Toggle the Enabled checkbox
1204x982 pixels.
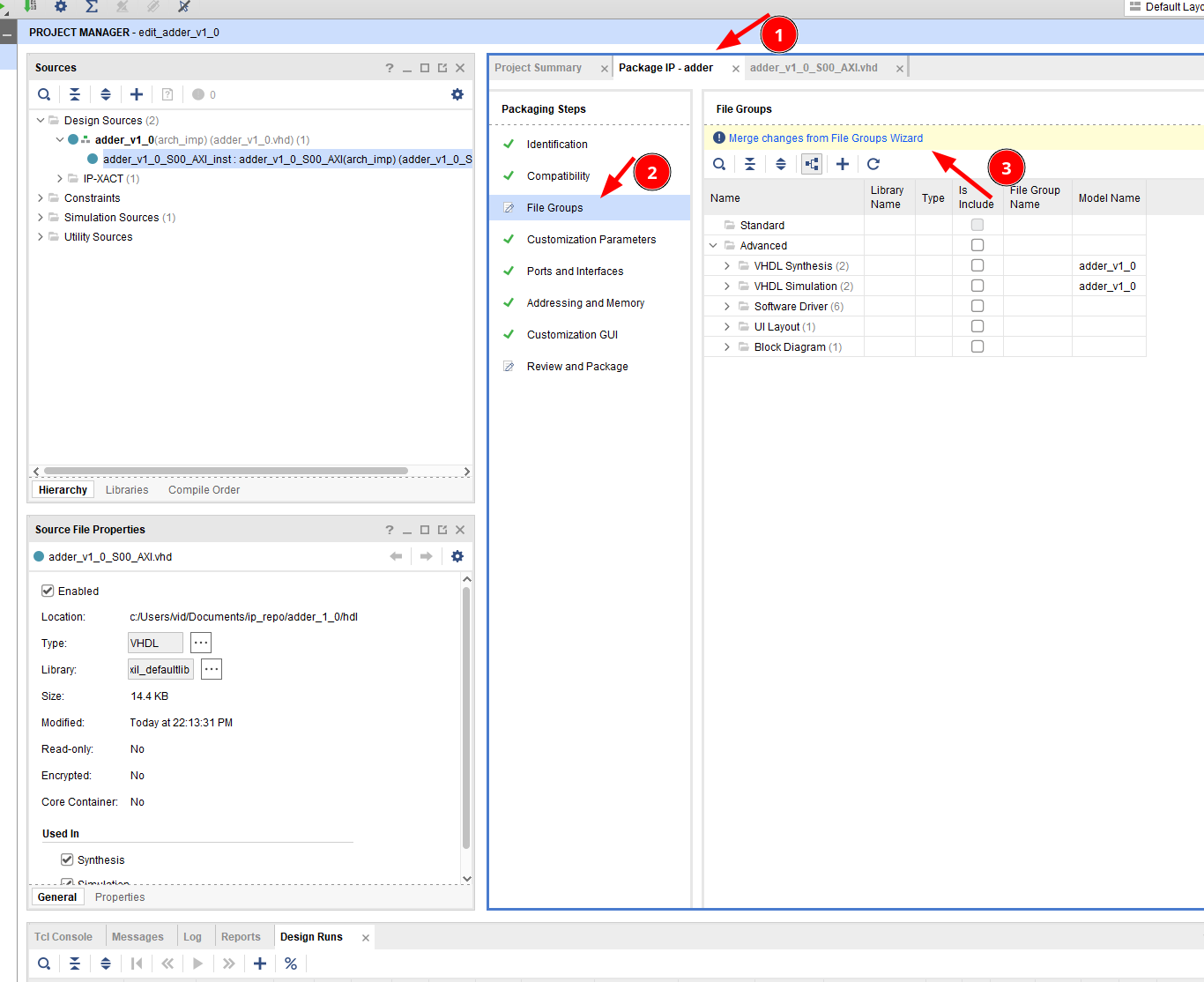pyautogui.click(x=48, y=591)
